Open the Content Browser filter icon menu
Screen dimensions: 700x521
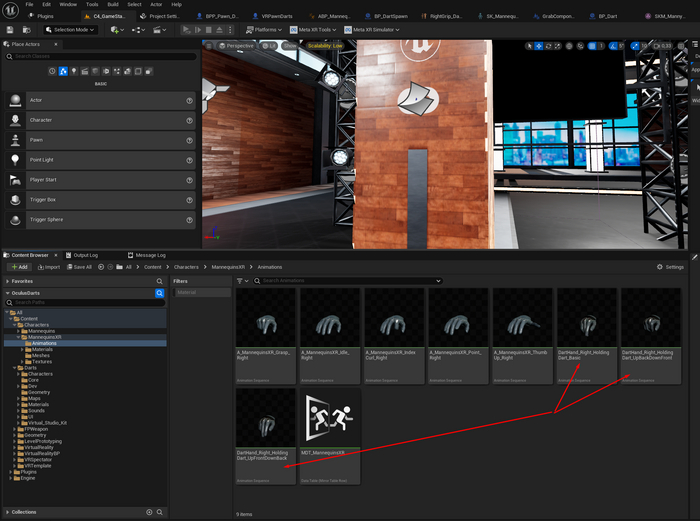[244, 282]
